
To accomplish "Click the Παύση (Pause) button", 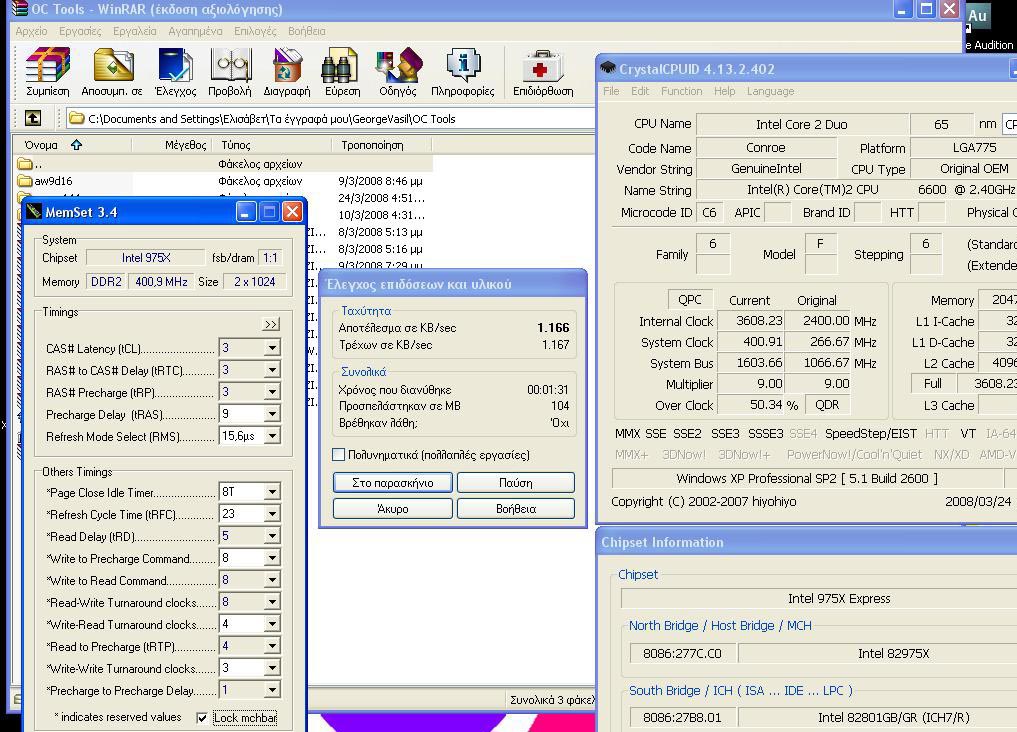I will click(516, 482).
